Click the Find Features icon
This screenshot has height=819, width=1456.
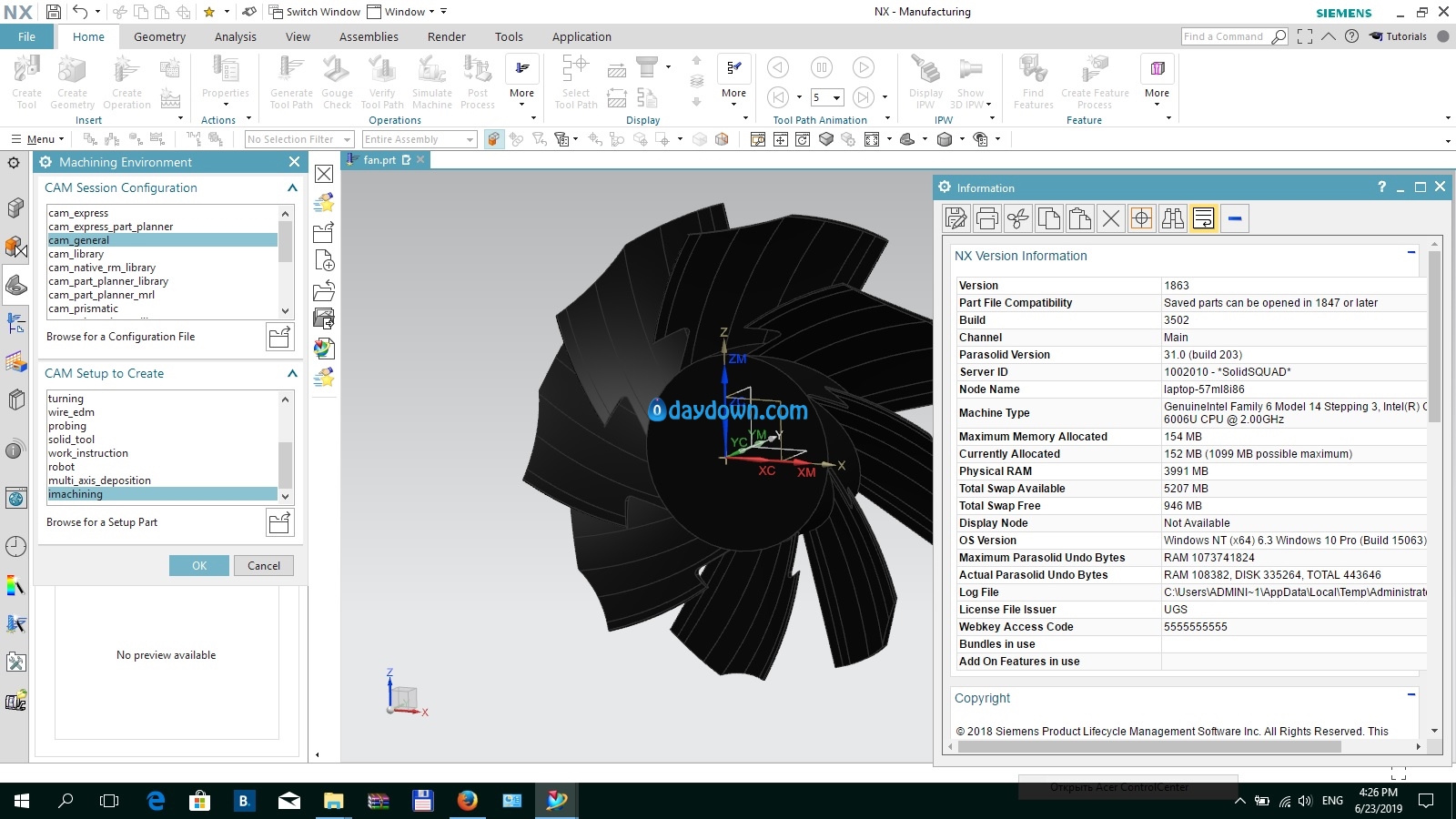[x=1034, y=82]
